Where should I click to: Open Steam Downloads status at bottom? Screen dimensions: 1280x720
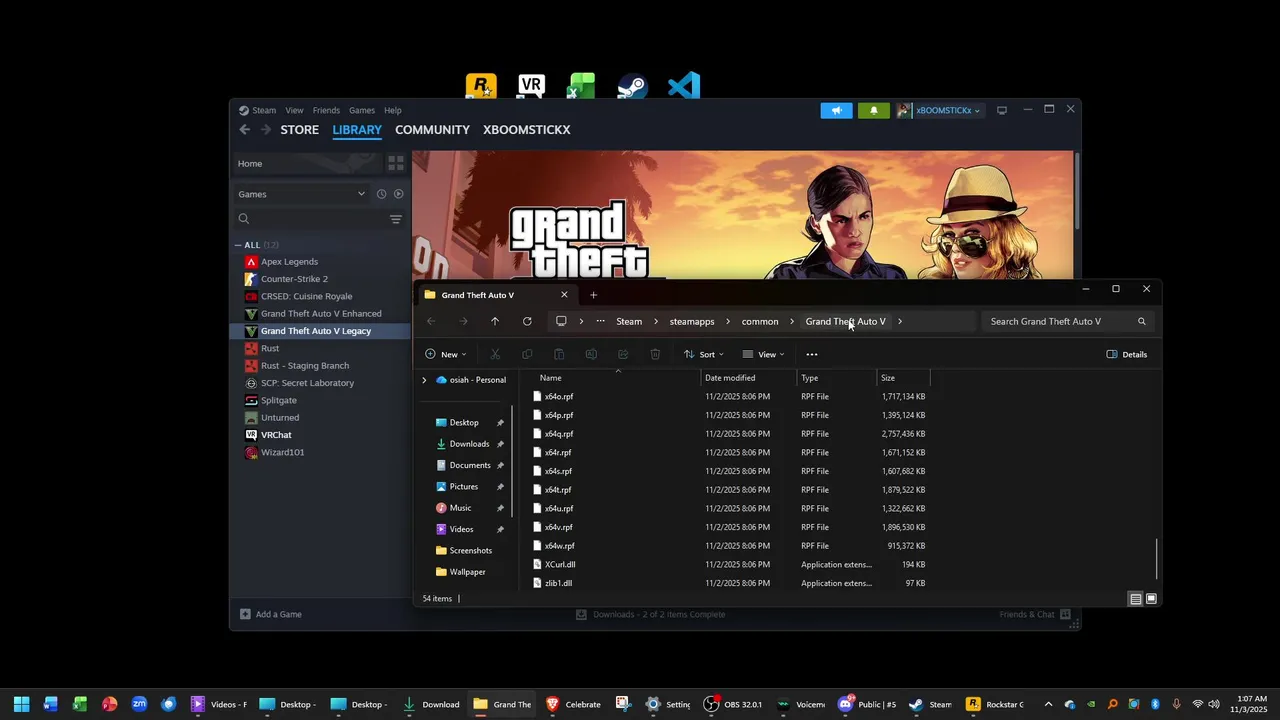coord(650,614)
